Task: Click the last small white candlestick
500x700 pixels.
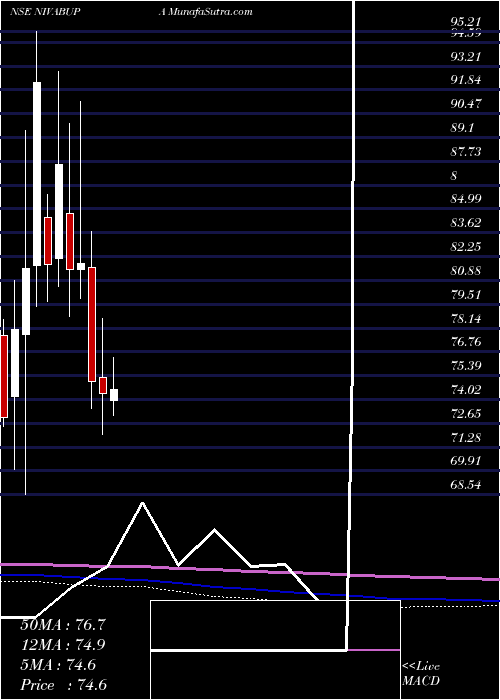Action: tap(114, 395)
